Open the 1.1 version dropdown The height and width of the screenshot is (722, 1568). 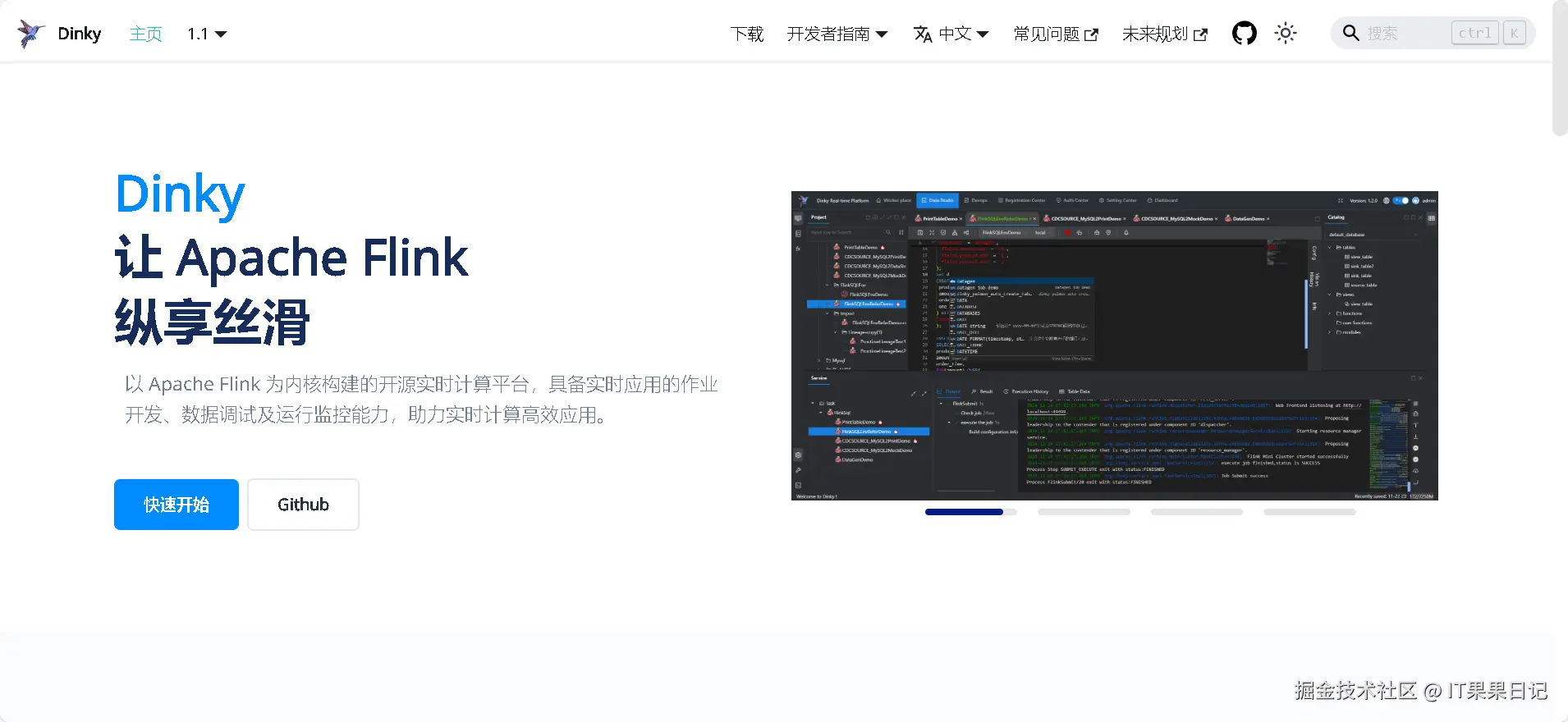[207, 34]
